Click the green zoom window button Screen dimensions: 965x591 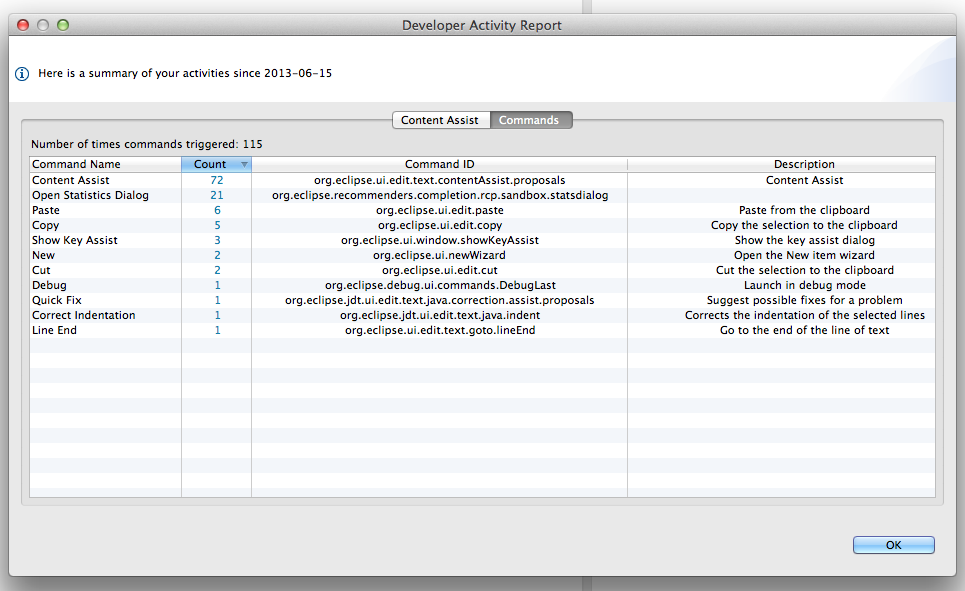click(x=63, y=24)
